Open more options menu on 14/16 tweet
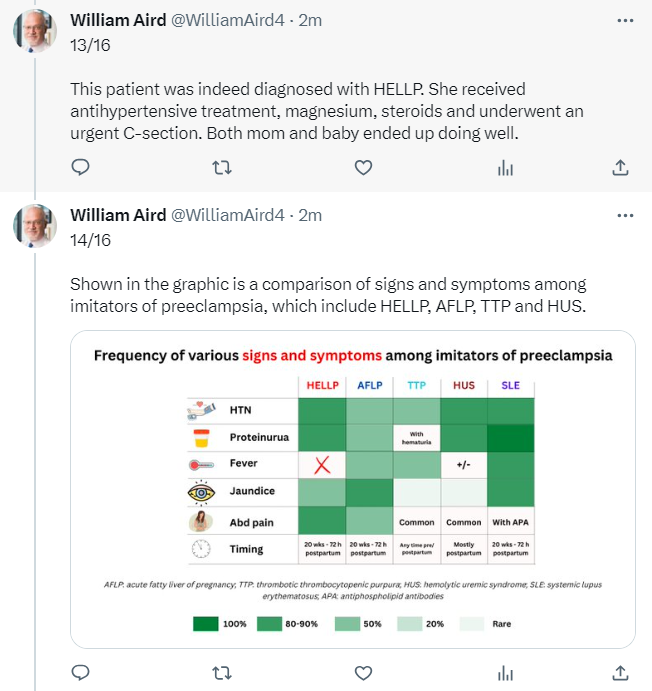652x691 pixels. click(625, 215)
